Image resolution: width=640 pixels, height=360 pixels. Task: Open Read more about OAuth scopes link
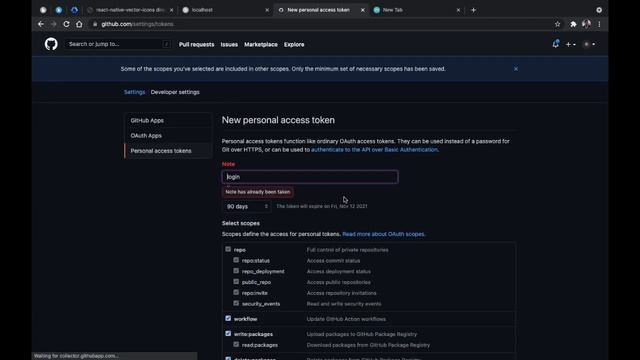pos(383,234)
